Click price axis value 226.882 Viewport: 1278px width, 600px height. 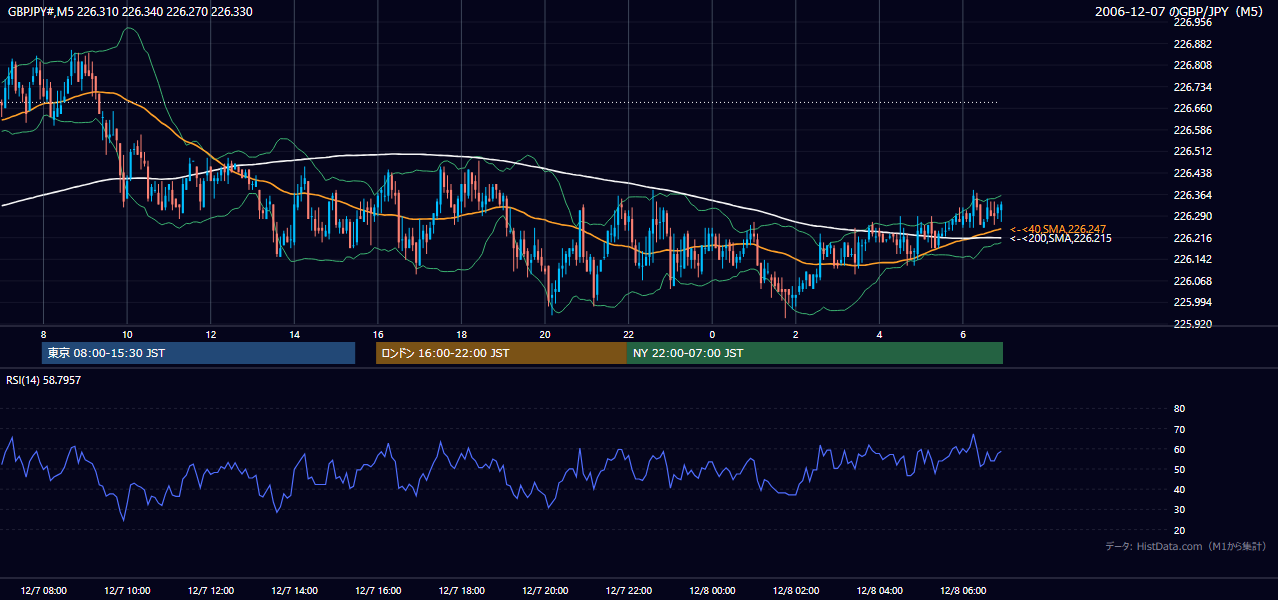[x=1192, y=44]
